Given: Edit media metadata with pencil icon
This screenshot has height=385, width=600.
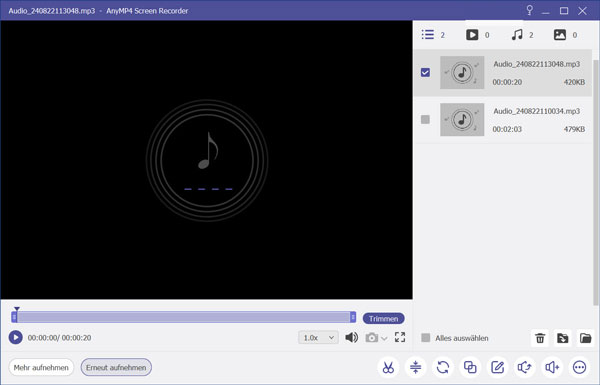Looking at the screenshot, I should [497, 367].
